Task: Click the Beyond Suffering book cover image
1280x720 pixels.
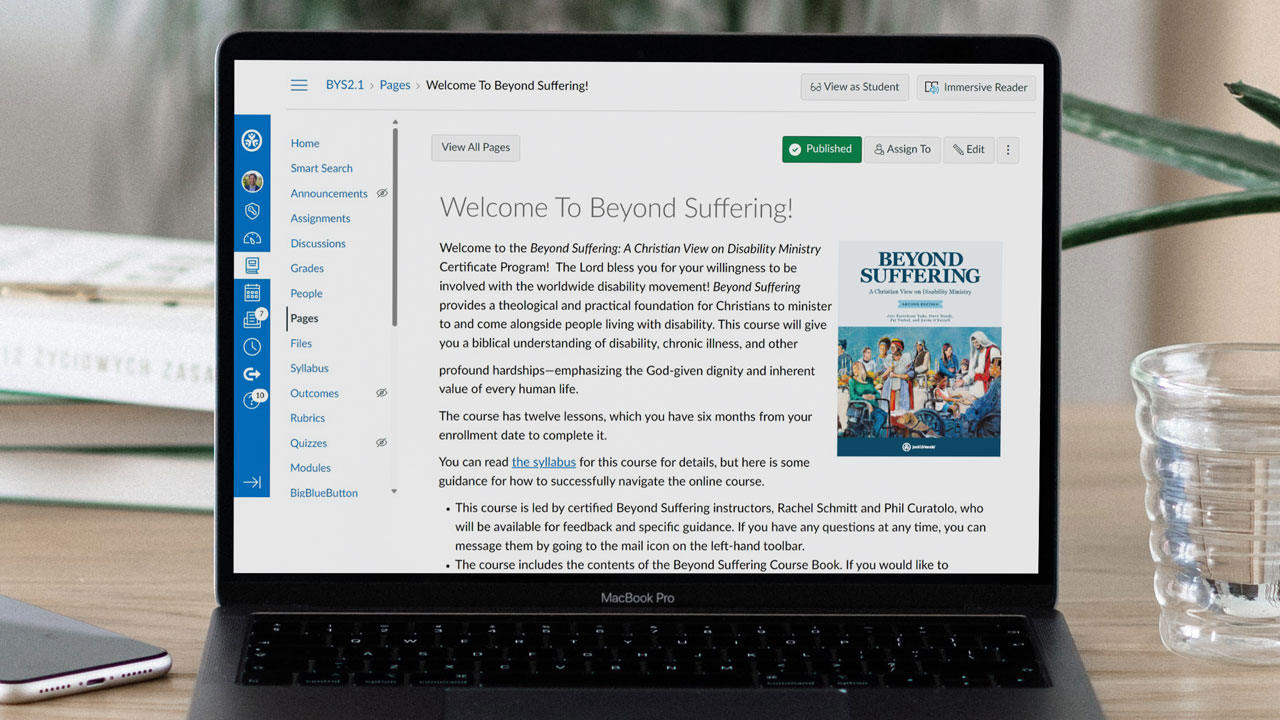Action: (919, 349)
